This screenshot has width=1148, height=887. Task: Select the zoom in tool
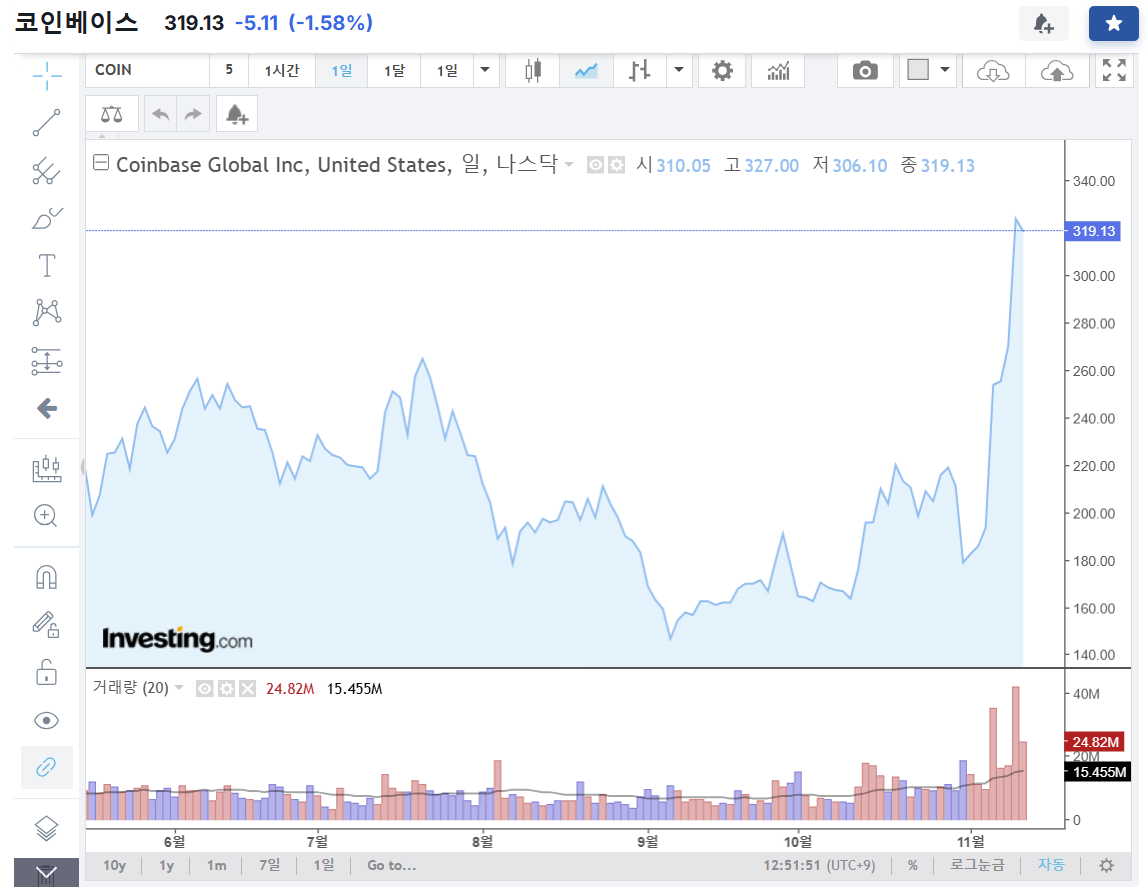pyautogui.click(x=45, y=516)
